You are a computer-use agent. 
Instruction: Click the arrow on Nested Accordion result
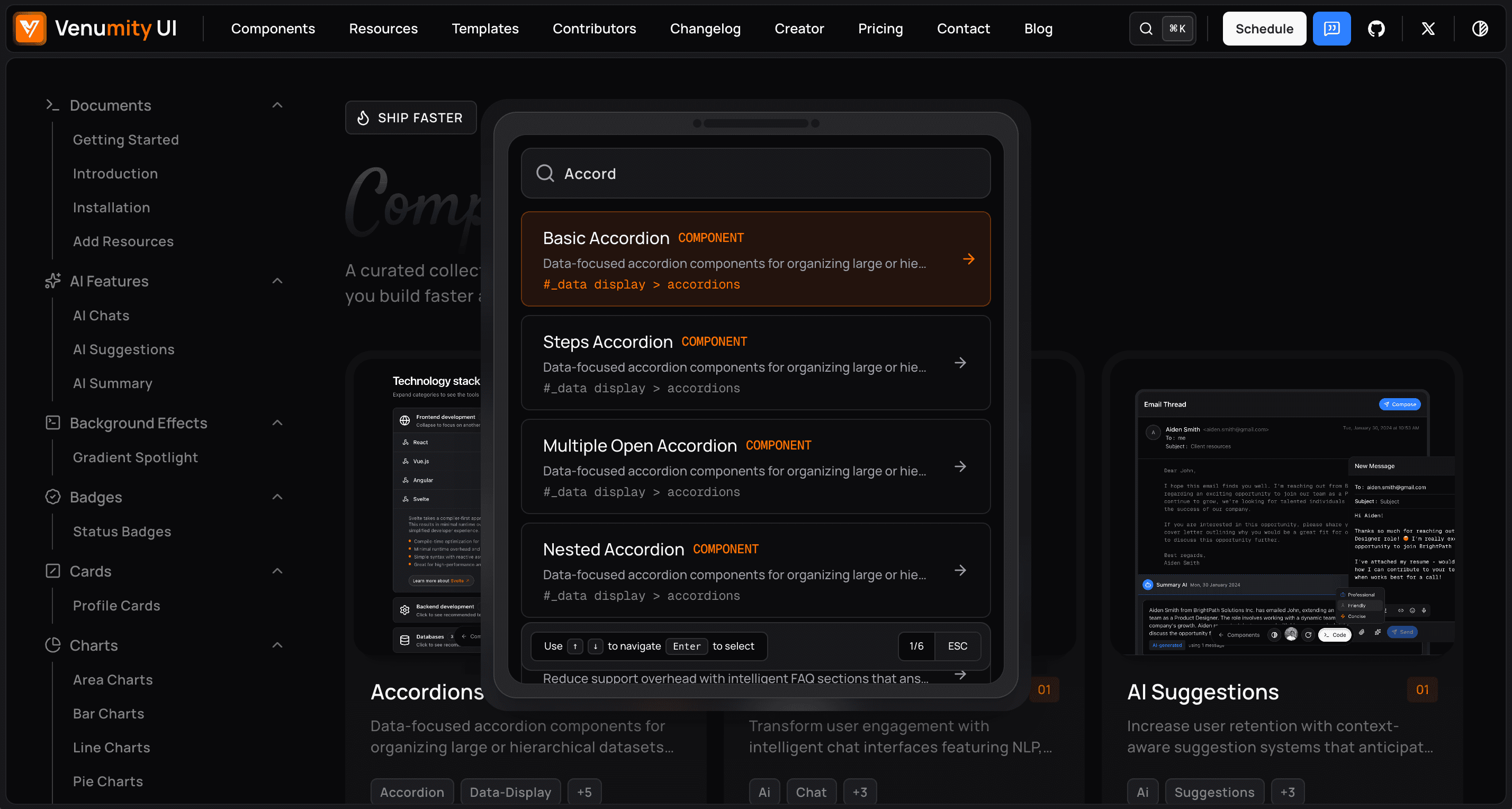(960, 570)
